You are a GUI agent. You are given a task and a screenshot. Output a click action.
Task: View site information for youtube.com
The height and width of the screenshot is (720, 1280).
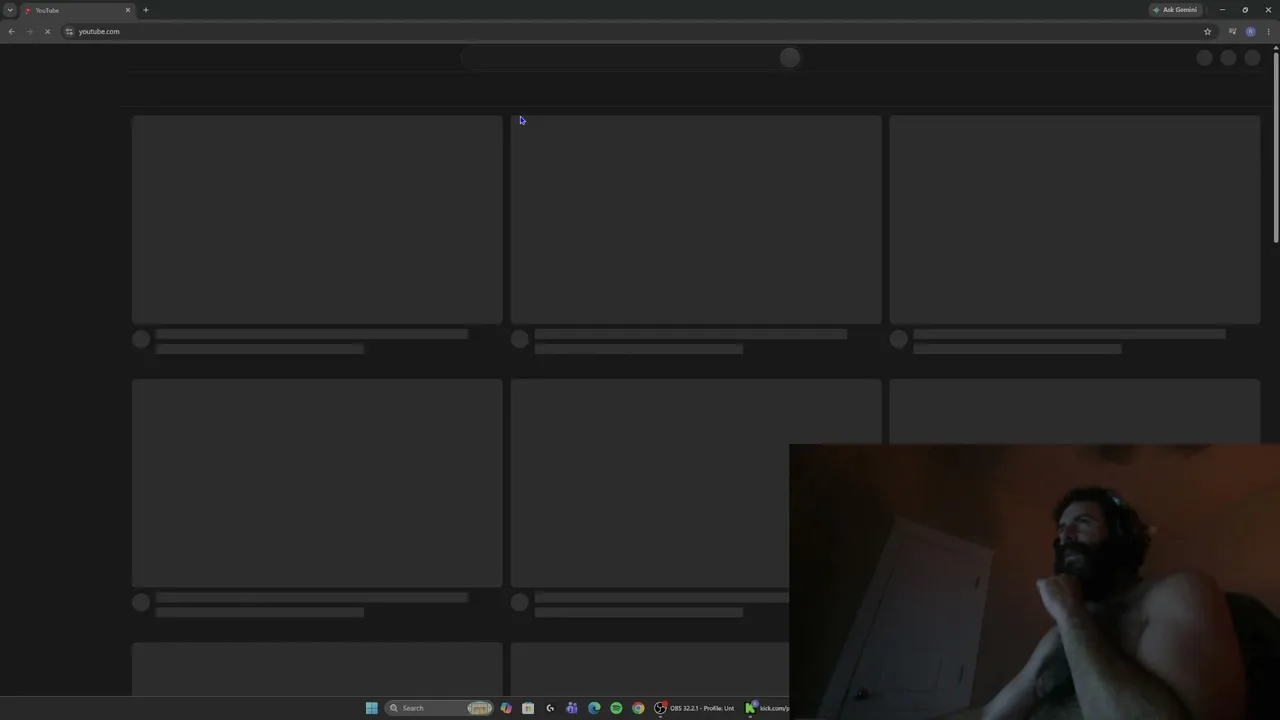[x=69, y=31]
